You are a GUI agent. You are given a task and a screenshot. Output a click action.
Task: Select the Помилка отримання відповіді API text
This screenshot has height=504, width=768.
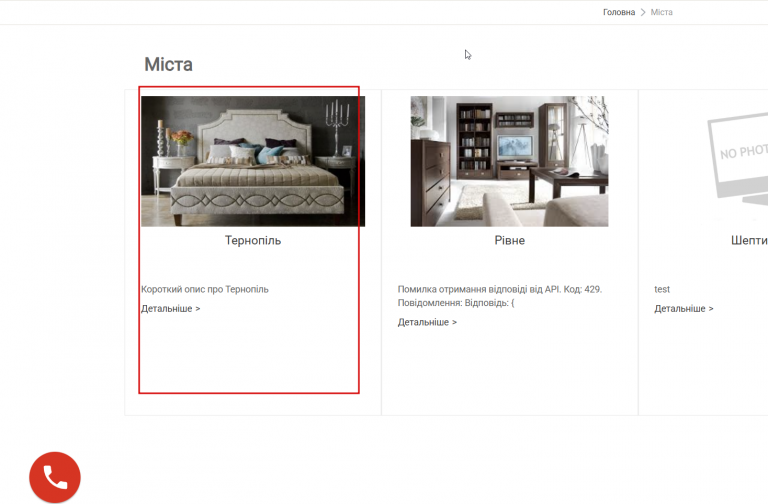coord(500,296)
